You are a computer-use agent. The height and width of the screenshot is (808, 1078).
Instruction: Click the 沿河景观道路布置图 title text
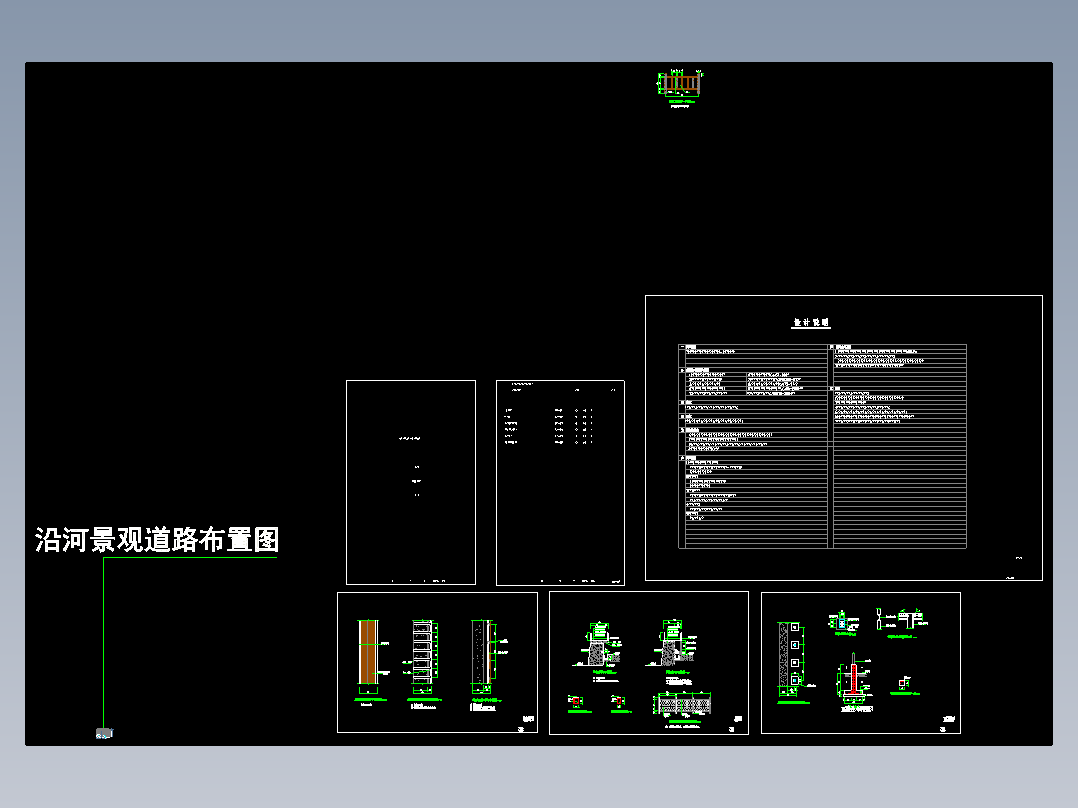157,540
